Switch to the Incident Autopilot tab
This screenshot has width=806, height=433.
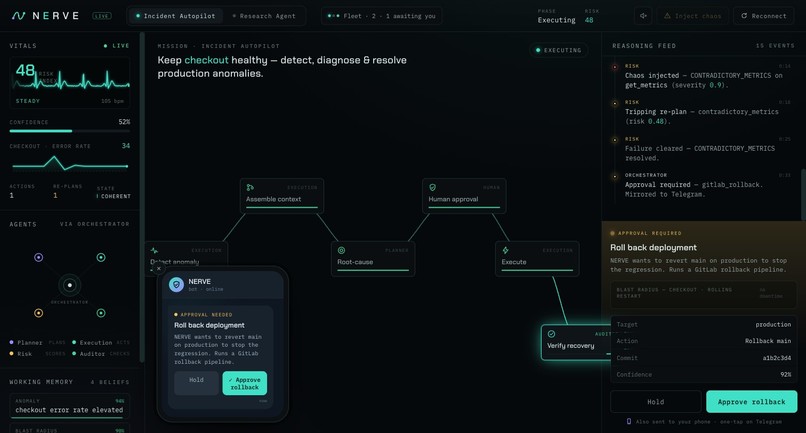[x=175, y=16]
